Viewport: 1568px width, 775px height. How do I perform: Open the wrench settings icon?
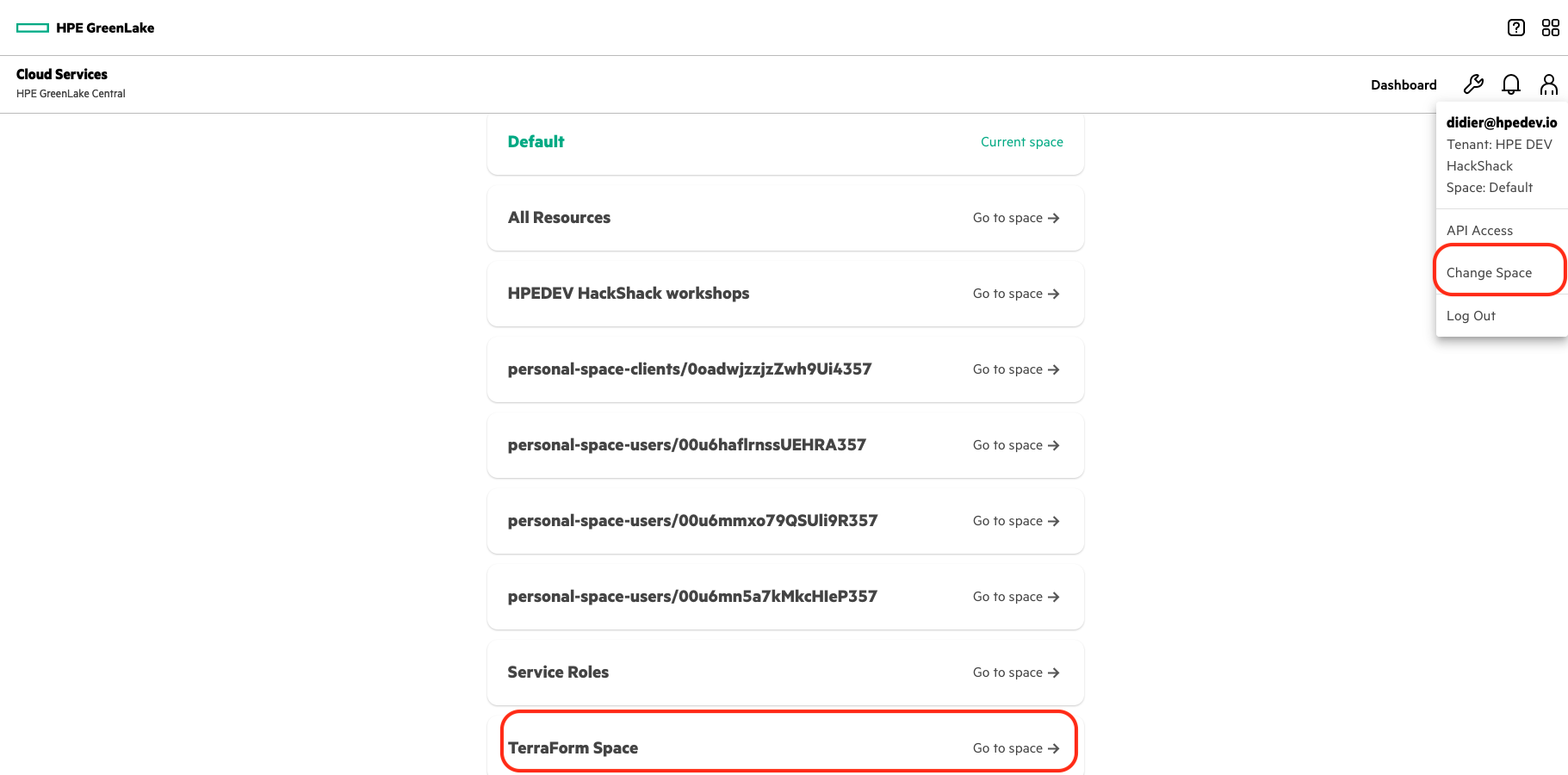pyautogui.click(x=1473, y=84)
